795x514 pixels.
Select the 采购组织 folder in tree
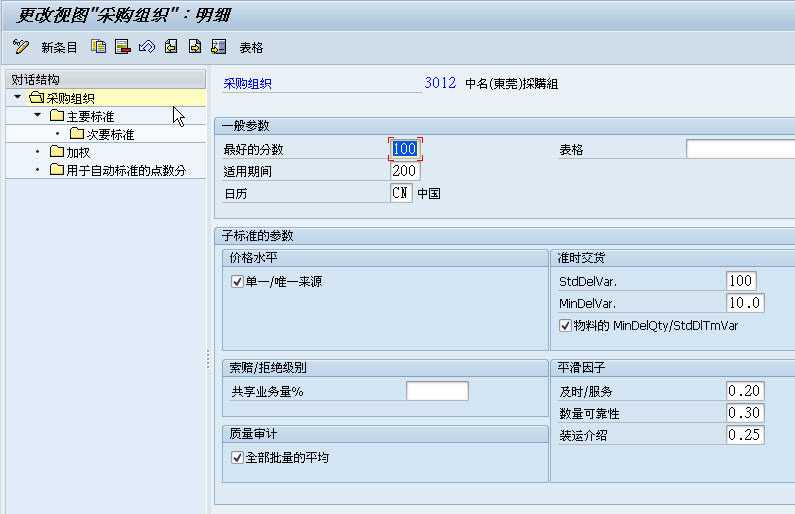coord(62,98)
